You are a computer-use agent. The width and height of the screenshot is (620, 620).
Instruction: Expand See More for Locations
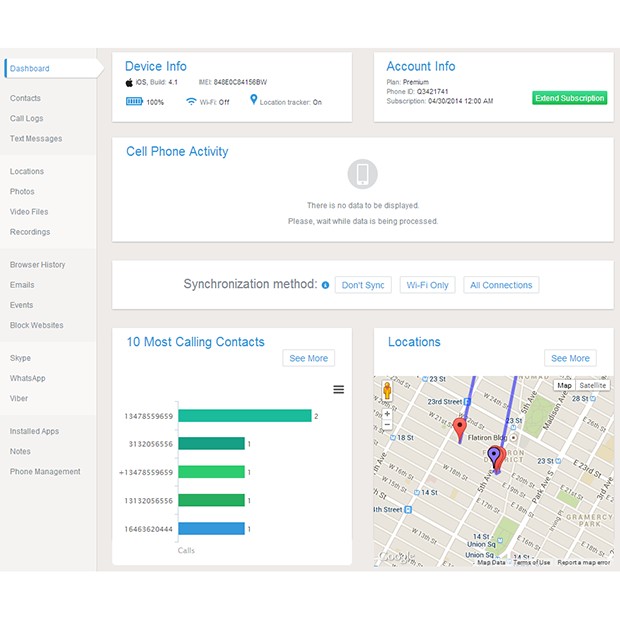click(570, 358)
